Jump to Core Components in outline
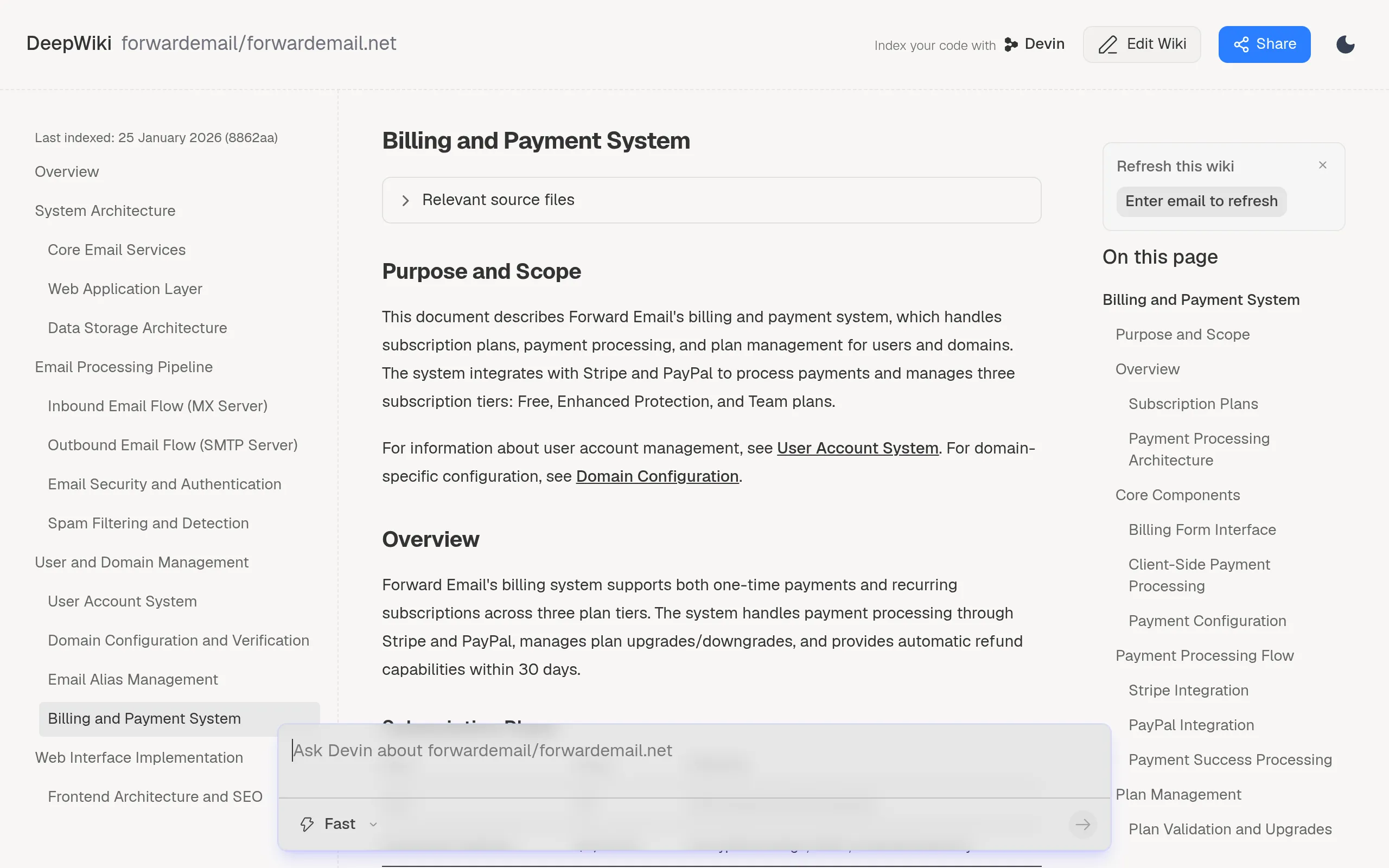This screenshot has width=1389, height=868. tap(1177, 495)
